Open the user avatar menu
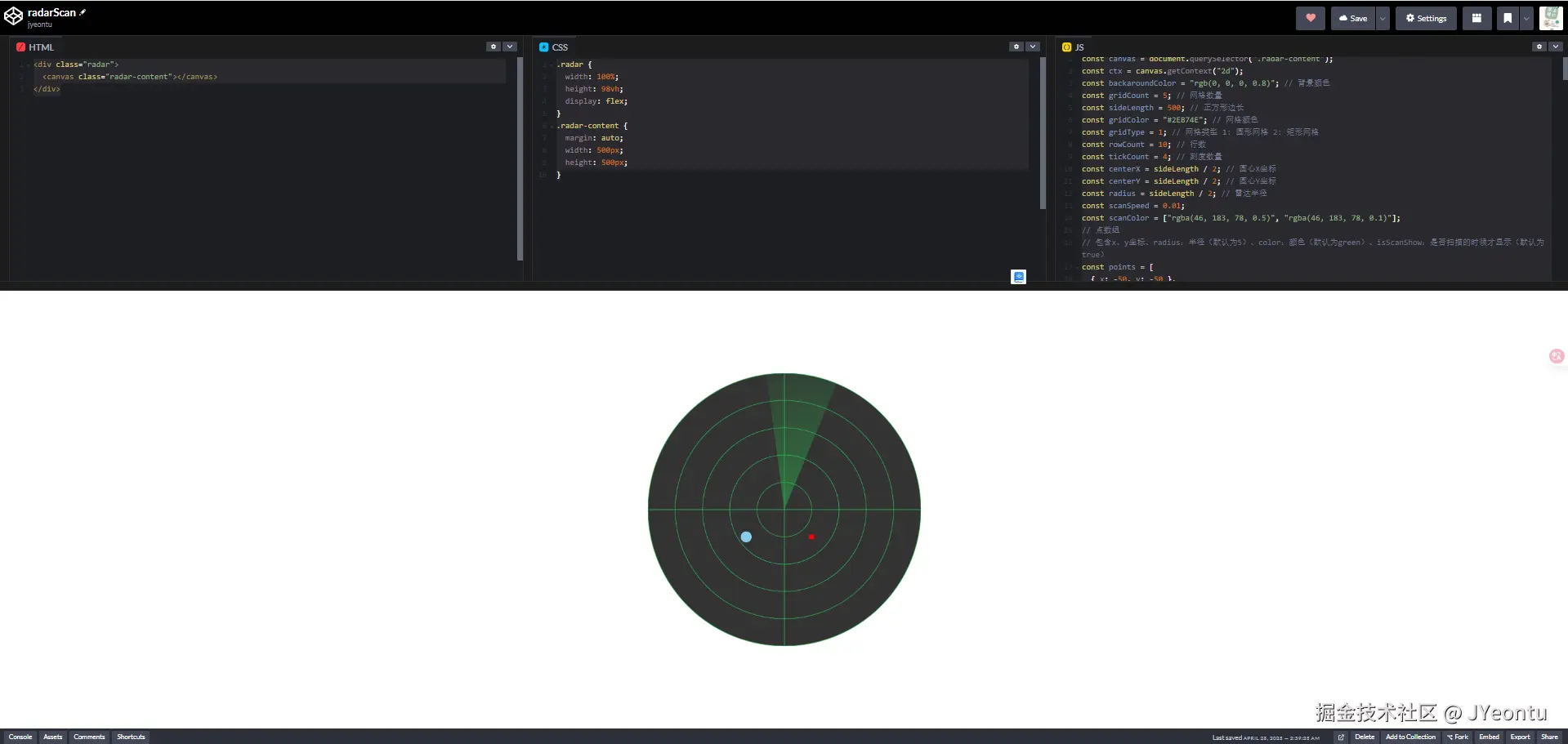Screen dimensions: 1568x744 1551,18
